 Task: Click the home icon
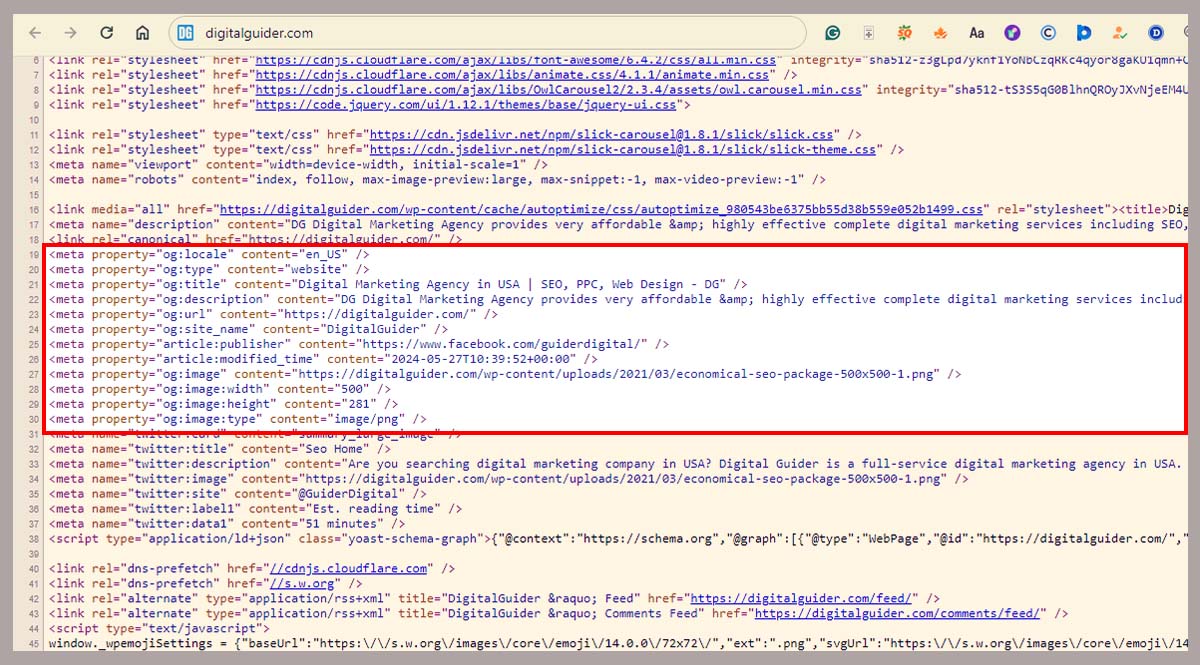(142, 32)
